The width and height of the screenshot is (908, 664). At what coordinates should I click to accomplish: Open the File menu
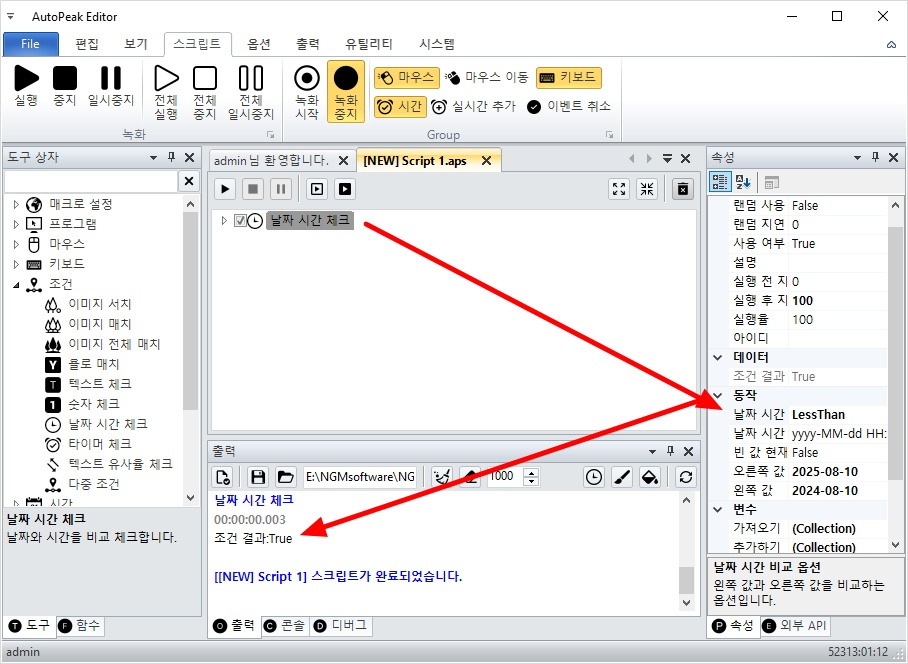[30, 44]
